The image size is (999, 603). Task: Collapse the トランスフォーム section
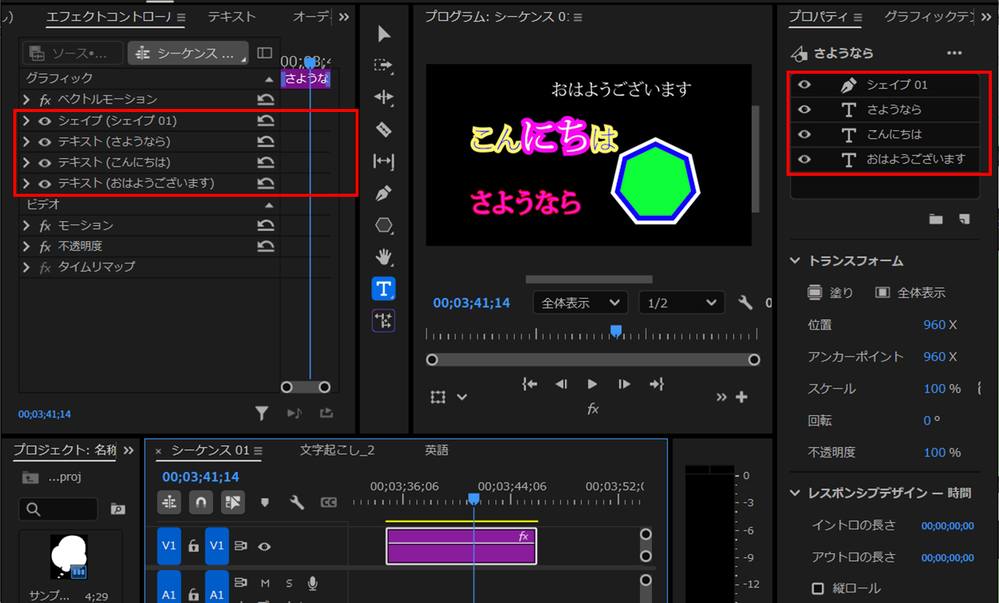point(795,260)
